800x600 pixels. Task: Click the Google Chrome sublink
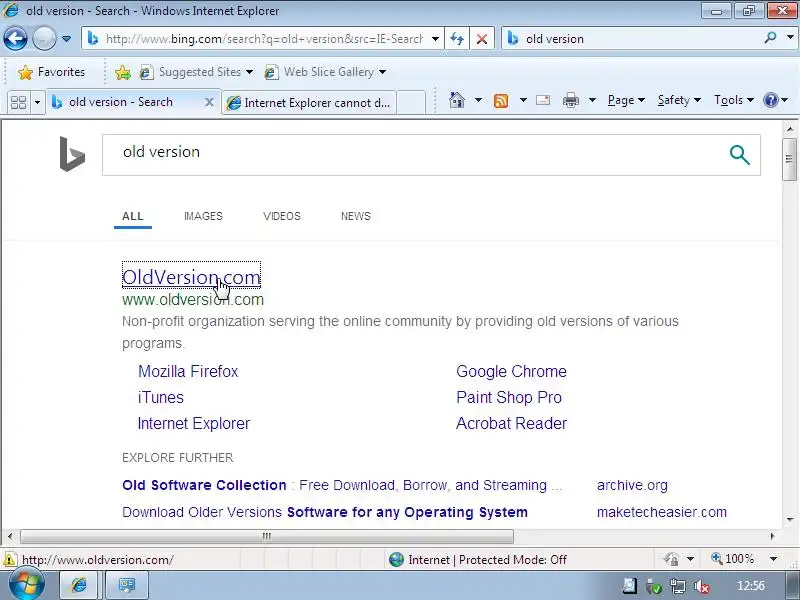[511, 371]
